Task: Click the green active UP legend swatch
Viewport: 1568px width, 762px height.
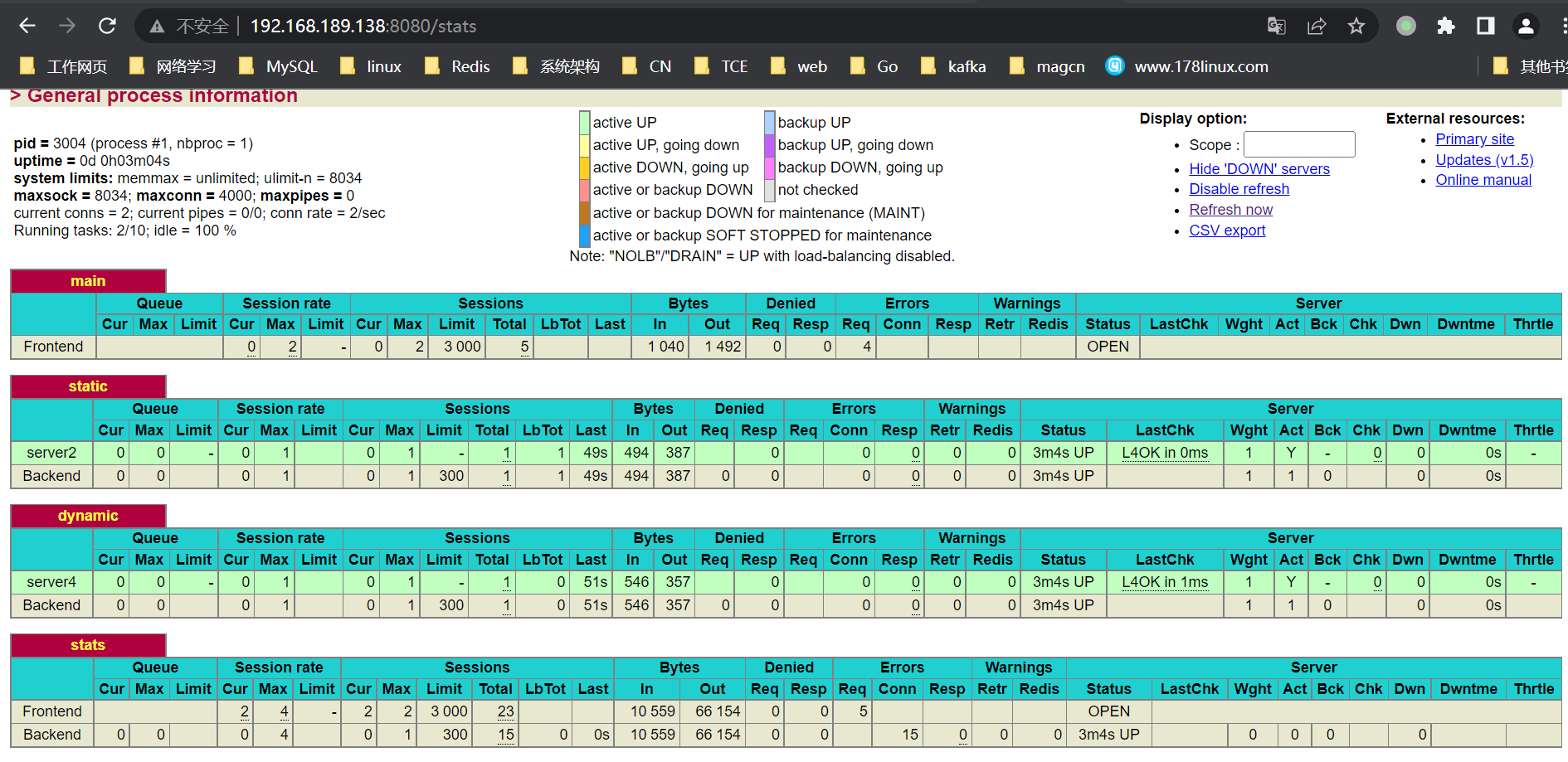Action: (x=585, y=123)
